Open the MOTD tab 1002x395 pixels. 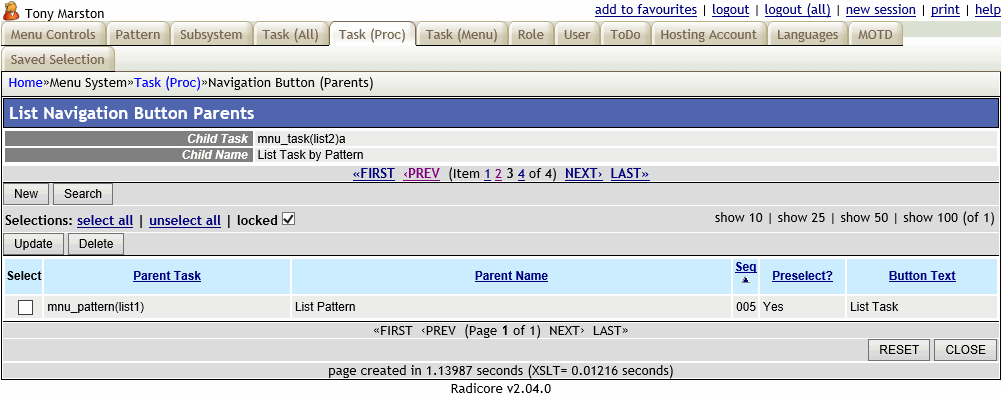point(875,35)
